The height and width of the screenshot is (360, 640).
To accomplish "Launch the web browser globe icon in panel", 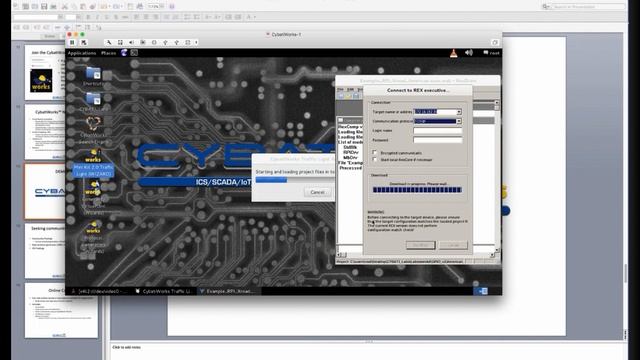I will click(124, 53).
